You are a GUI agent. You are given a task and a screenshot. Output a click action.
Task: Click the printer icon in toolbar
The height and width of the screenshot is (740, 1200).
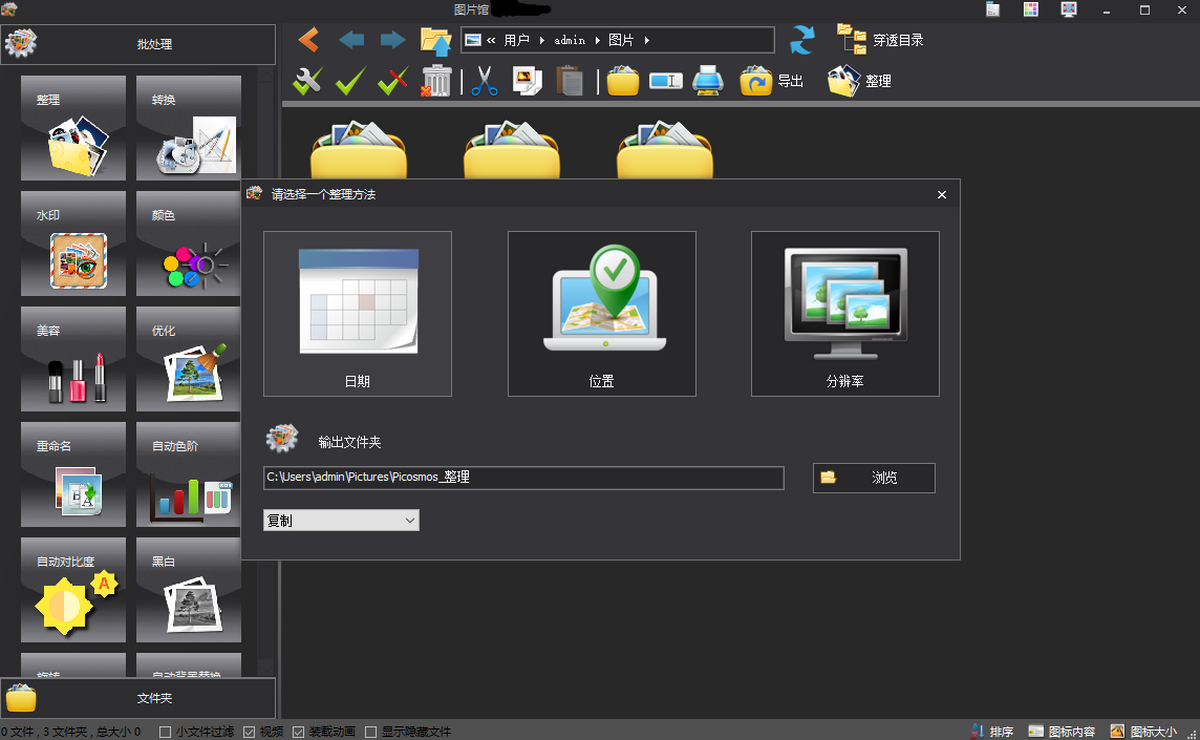point(708,81)
